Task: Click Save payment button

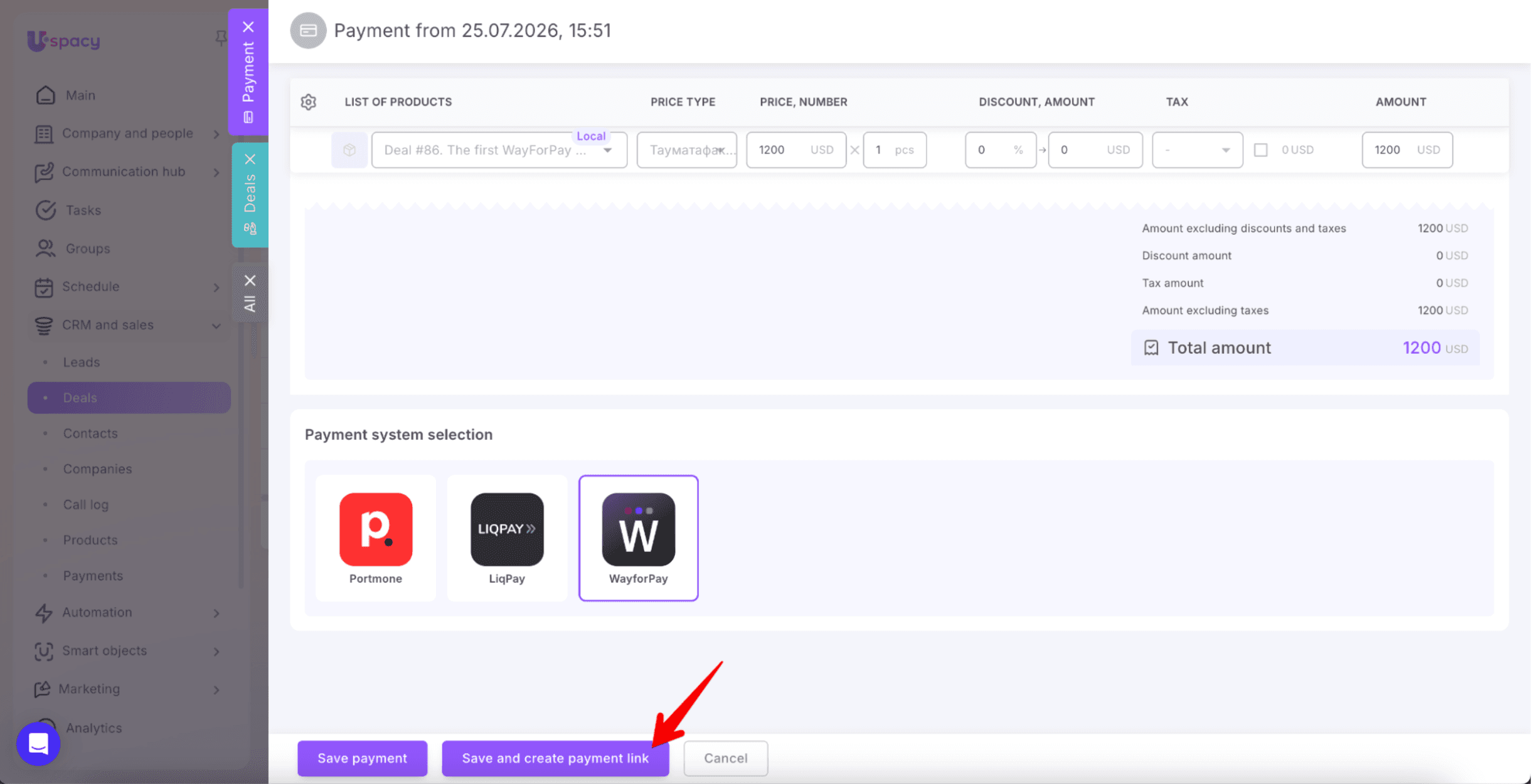Action: pyautogui.click(x=362, y=758)
